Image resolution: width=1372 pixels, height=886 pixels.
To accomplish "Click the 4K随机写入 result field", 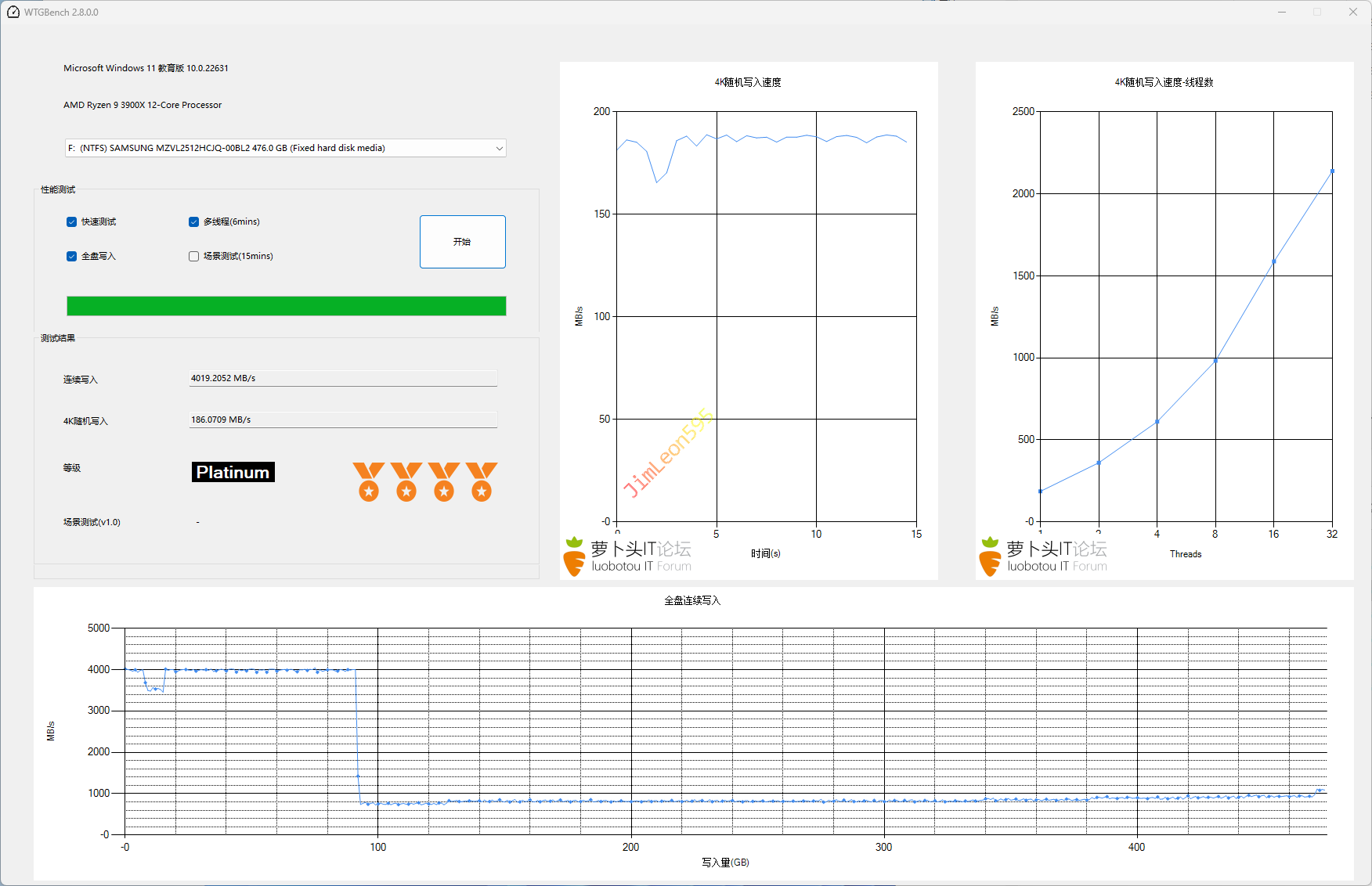I will (x=343, y=420).
